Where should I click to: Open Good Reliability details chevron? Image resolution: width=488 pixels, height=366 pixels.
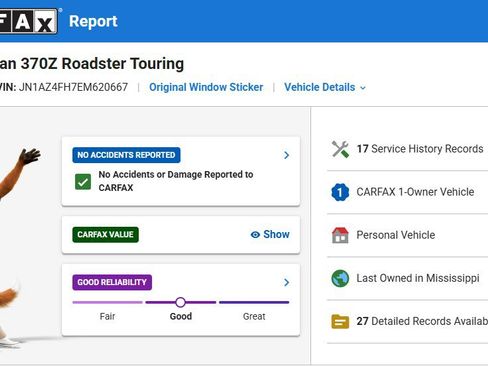click(286, 282)
